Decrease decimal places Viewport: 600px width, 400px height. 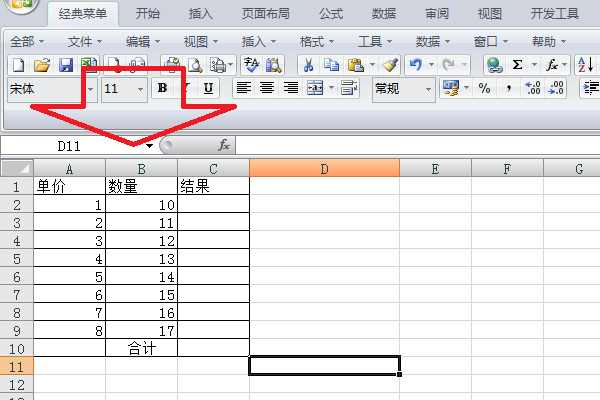coord(556,88)
